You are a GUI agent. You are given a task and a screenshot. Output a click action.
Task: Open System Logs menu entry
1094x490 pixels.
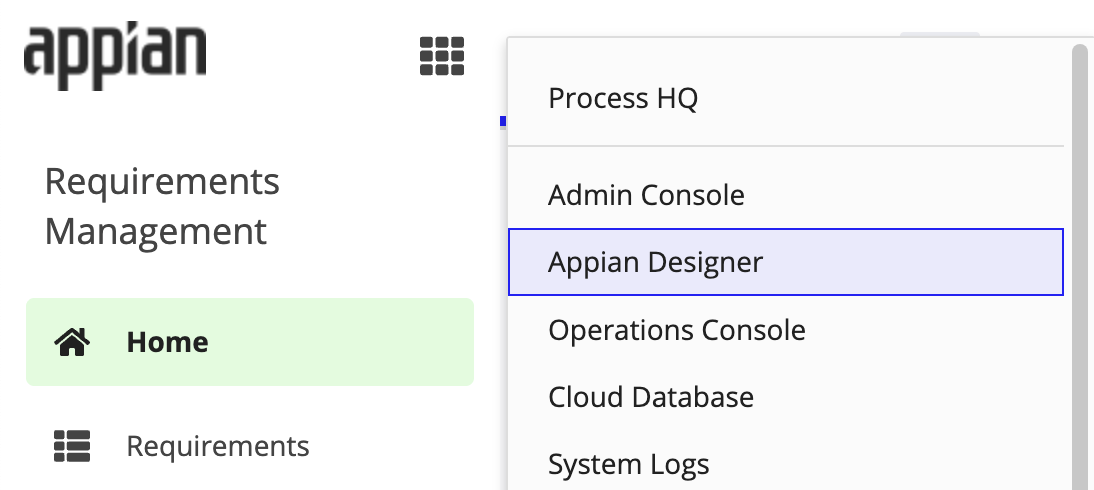(786, 463)
